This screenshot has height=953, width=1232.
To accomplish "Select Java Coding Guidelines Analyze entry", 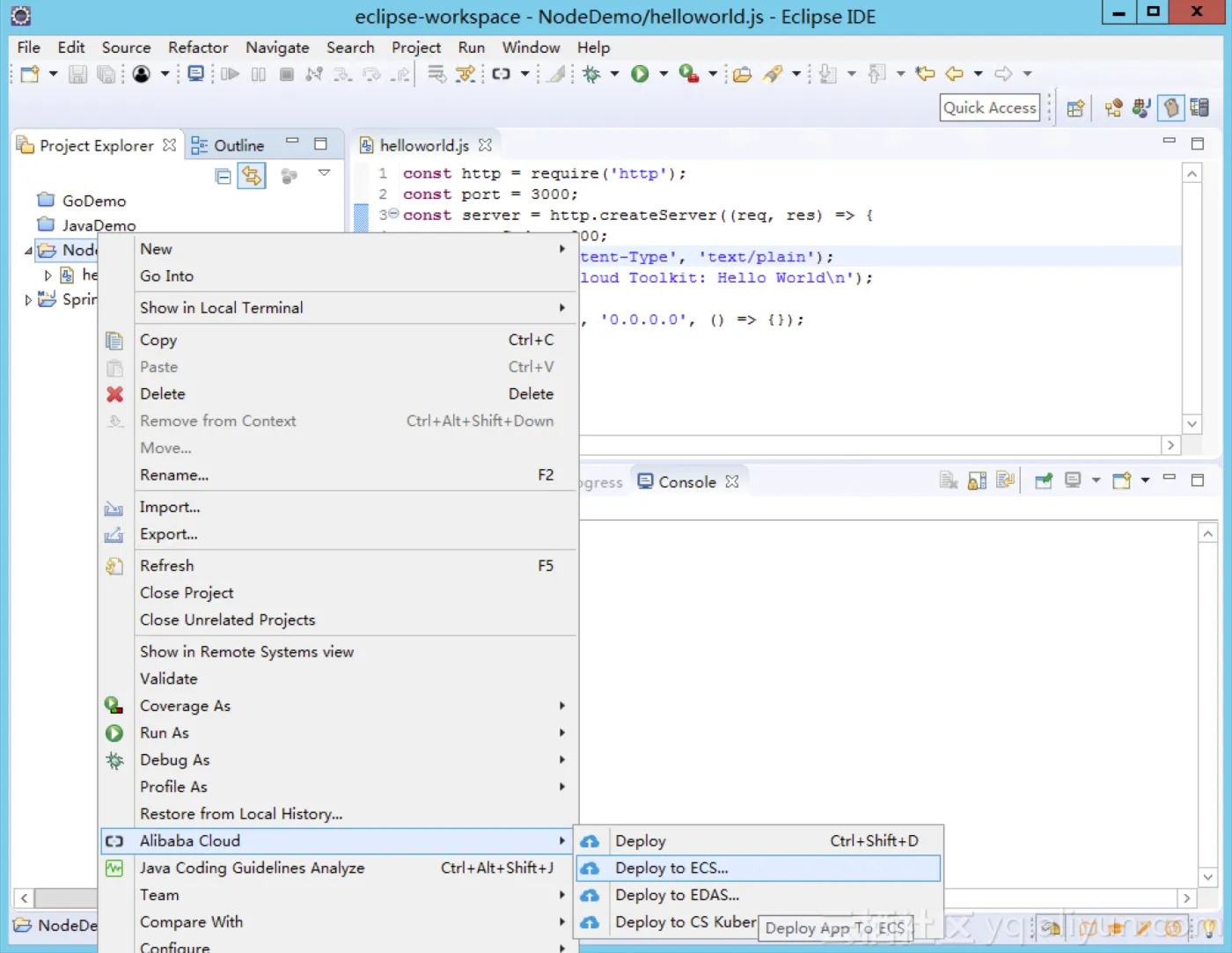I will [x=339, y=868].
